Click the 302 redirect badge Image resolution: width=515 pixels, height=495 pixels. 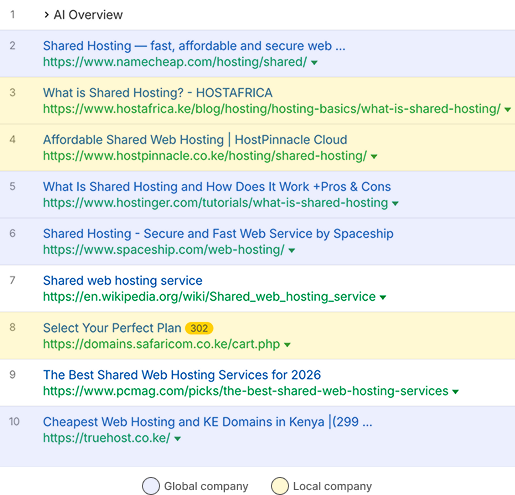(x=199, y=328)
